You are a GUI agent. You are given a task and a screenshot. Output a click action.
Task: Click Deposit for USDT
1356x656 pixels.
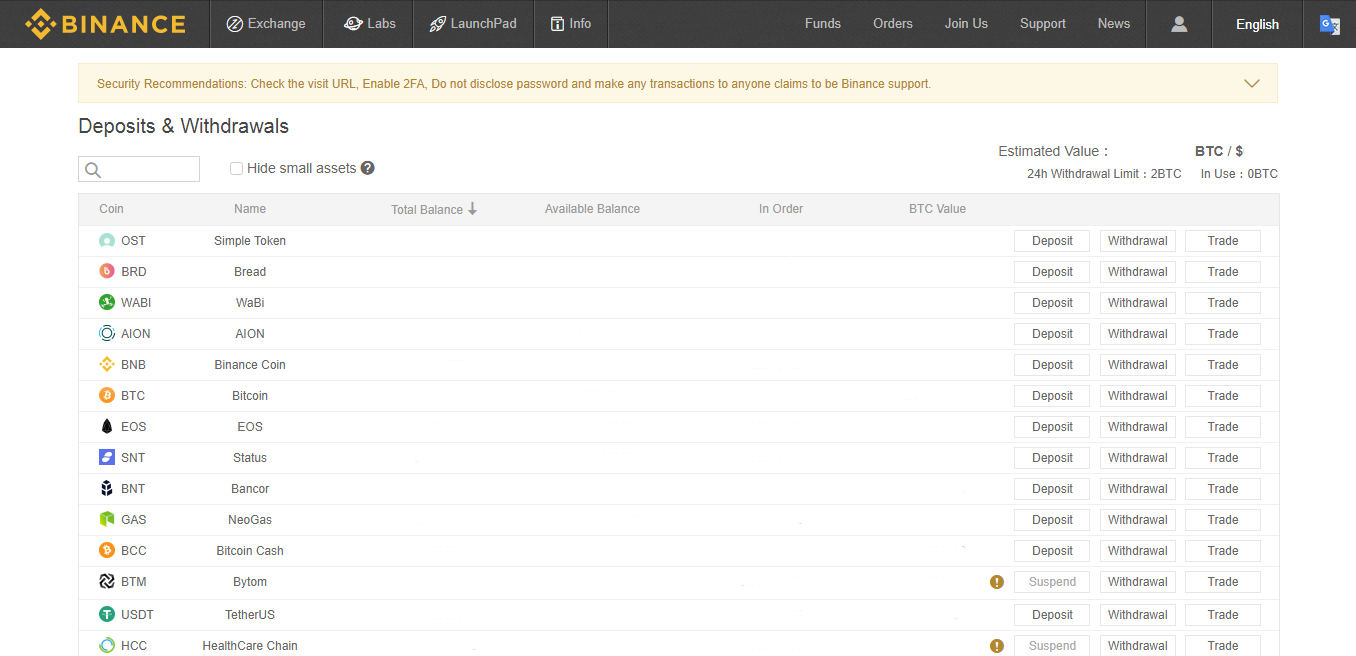[x=1052, y=615]
